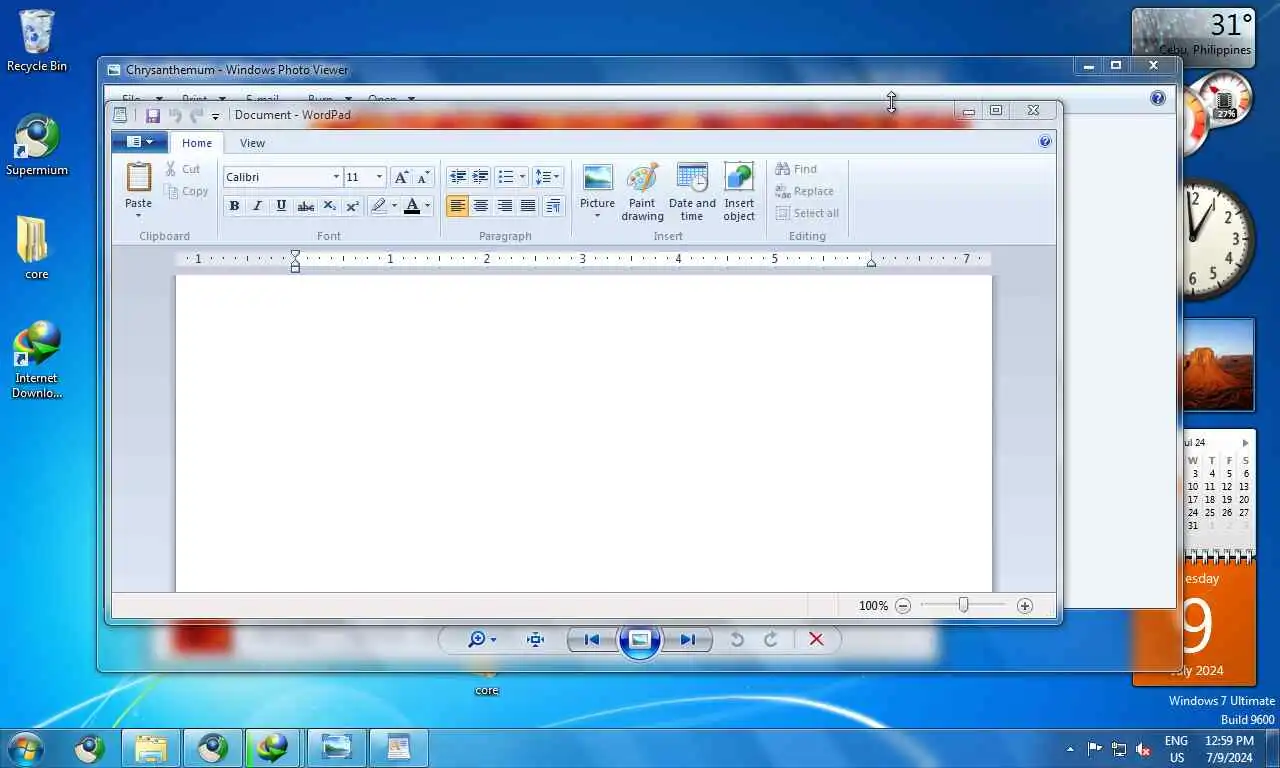Screen dimensions: 1280x768
Task: Click into the blank document page
Action: pos(583,433)
